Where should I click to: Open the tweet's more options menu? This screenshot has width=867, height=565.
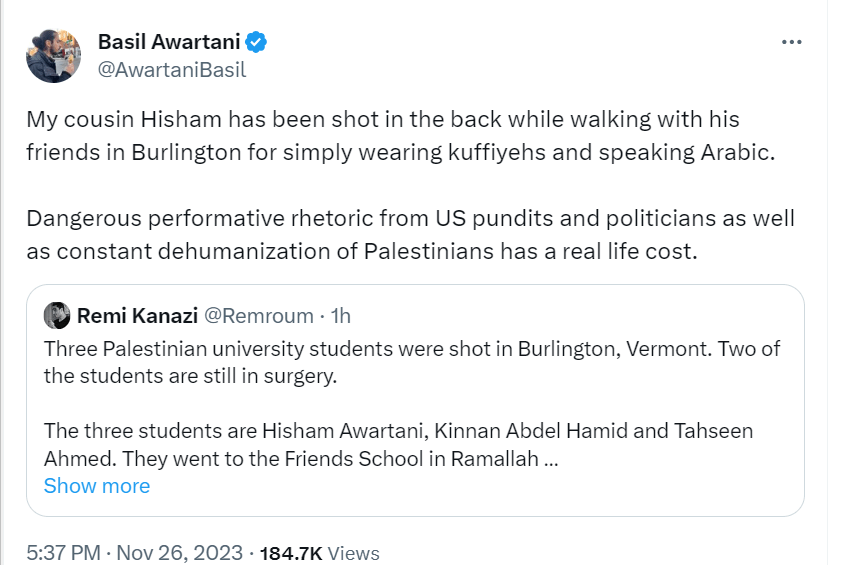(791, 42)
